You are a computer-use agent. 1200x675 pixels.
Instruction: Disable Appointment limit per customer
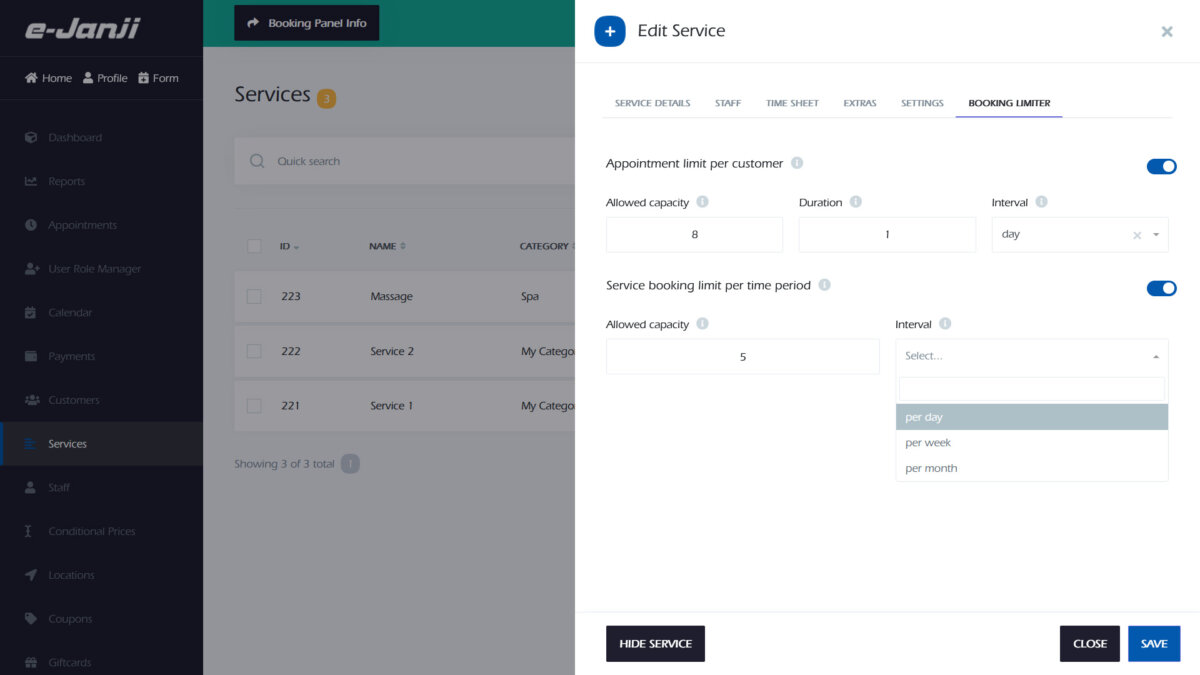click(x=1161, y=166)
